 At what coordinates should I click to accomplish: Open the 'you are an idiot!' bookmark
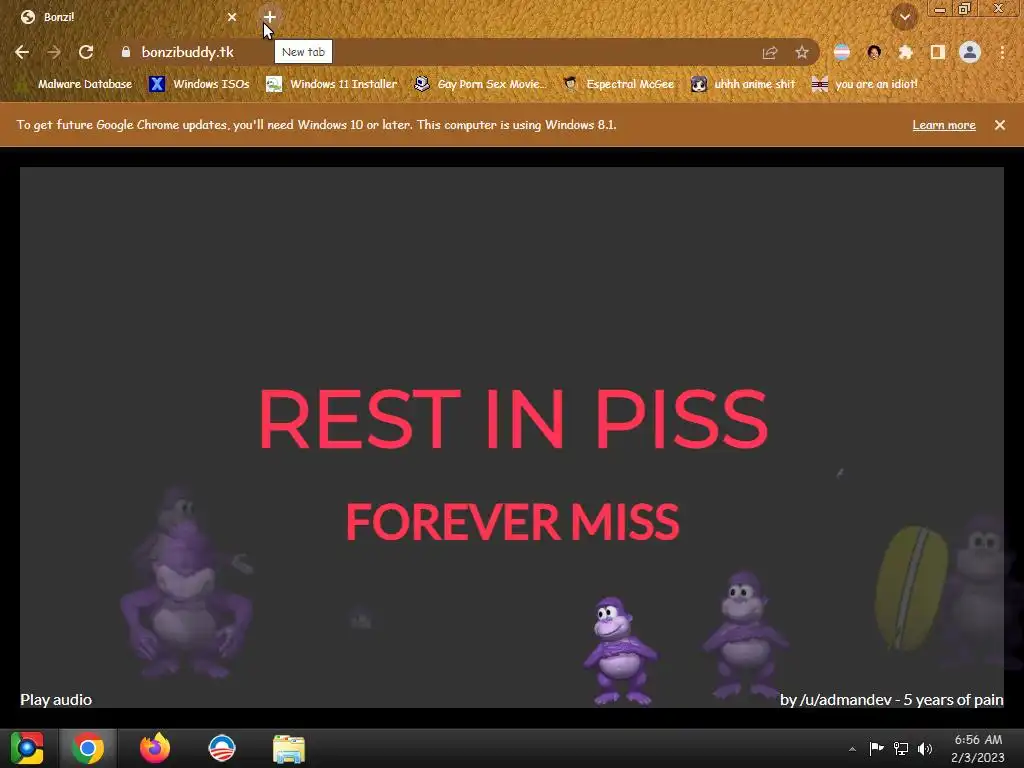(864, 84)
